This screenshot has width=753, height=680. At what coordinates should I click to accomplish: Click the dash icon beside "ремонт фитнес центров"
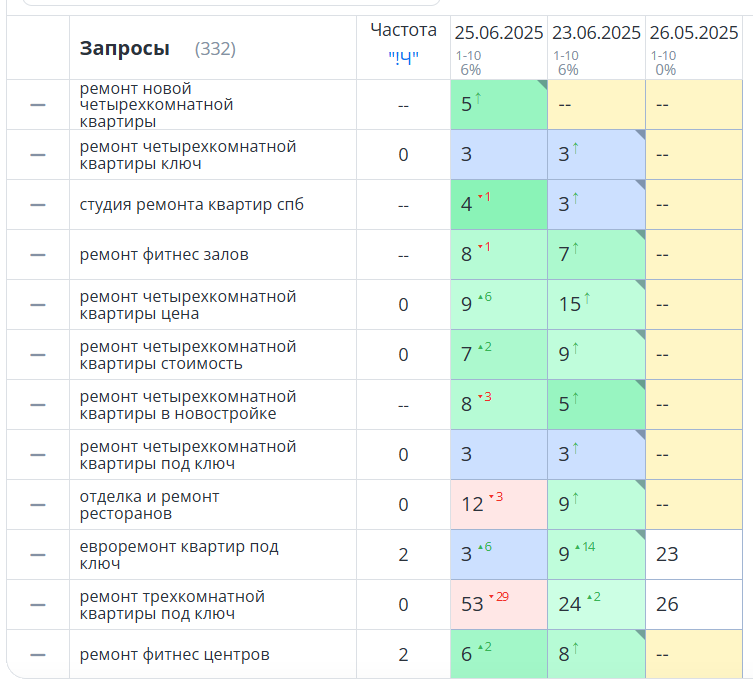[x=38, y=655]
